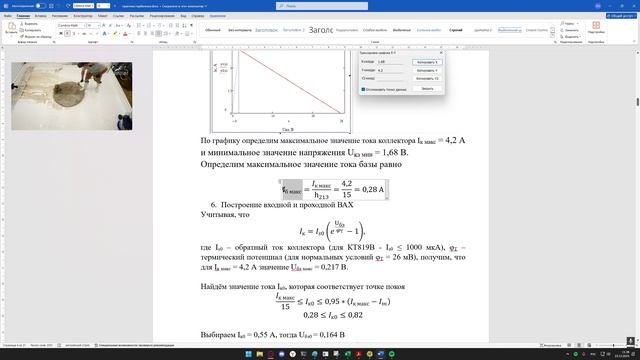Switch to the Вид ribbon tab
640x360 pixels.
tap(183, 16)
